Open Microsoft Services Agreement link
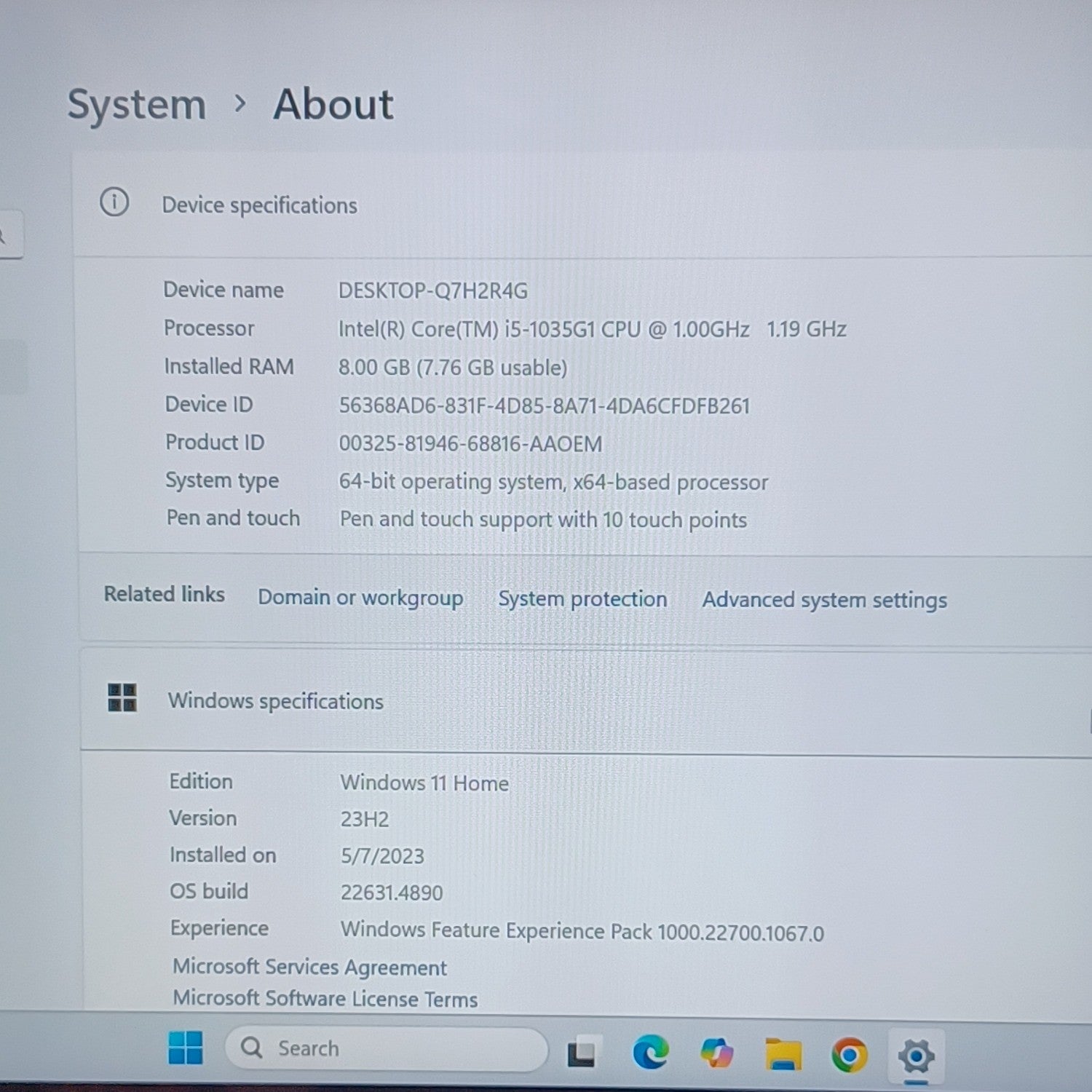The width and height of the screenshot is (1092, 1092). pyautogui.click(x=309, y=967)
